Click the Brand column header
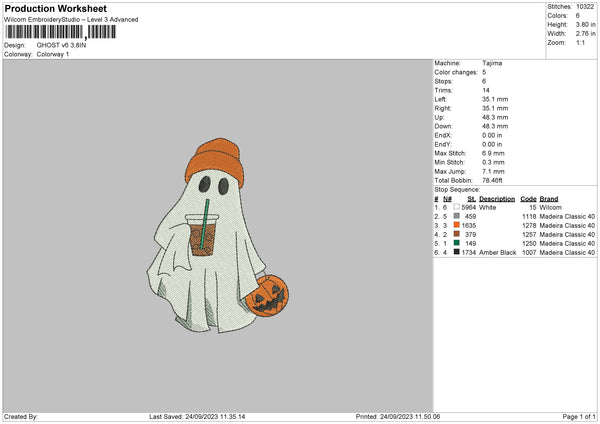 pyautogui.click(x=549, y=199)
